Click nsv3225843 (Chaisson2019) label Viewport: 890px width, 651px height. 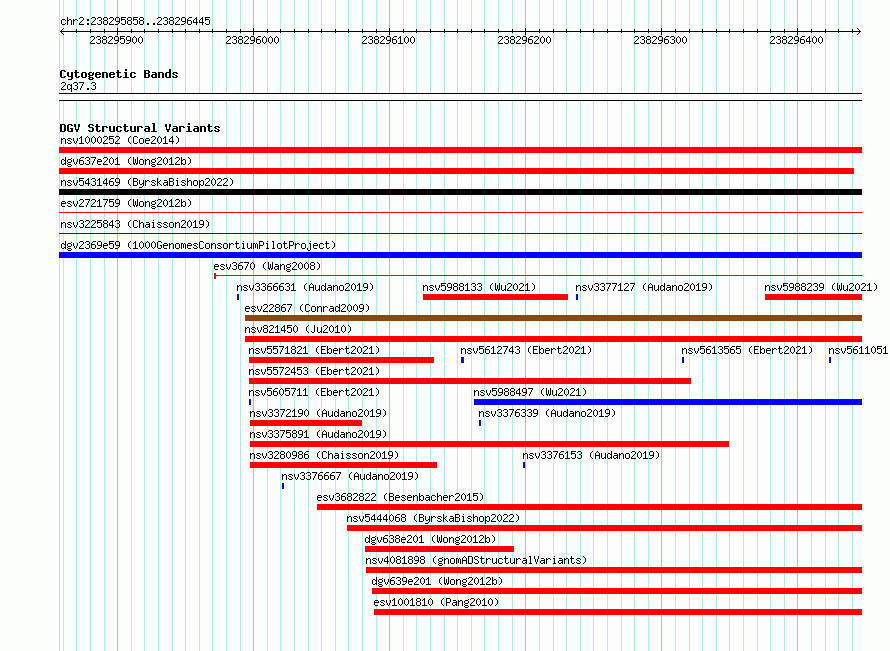coord(135,224)
